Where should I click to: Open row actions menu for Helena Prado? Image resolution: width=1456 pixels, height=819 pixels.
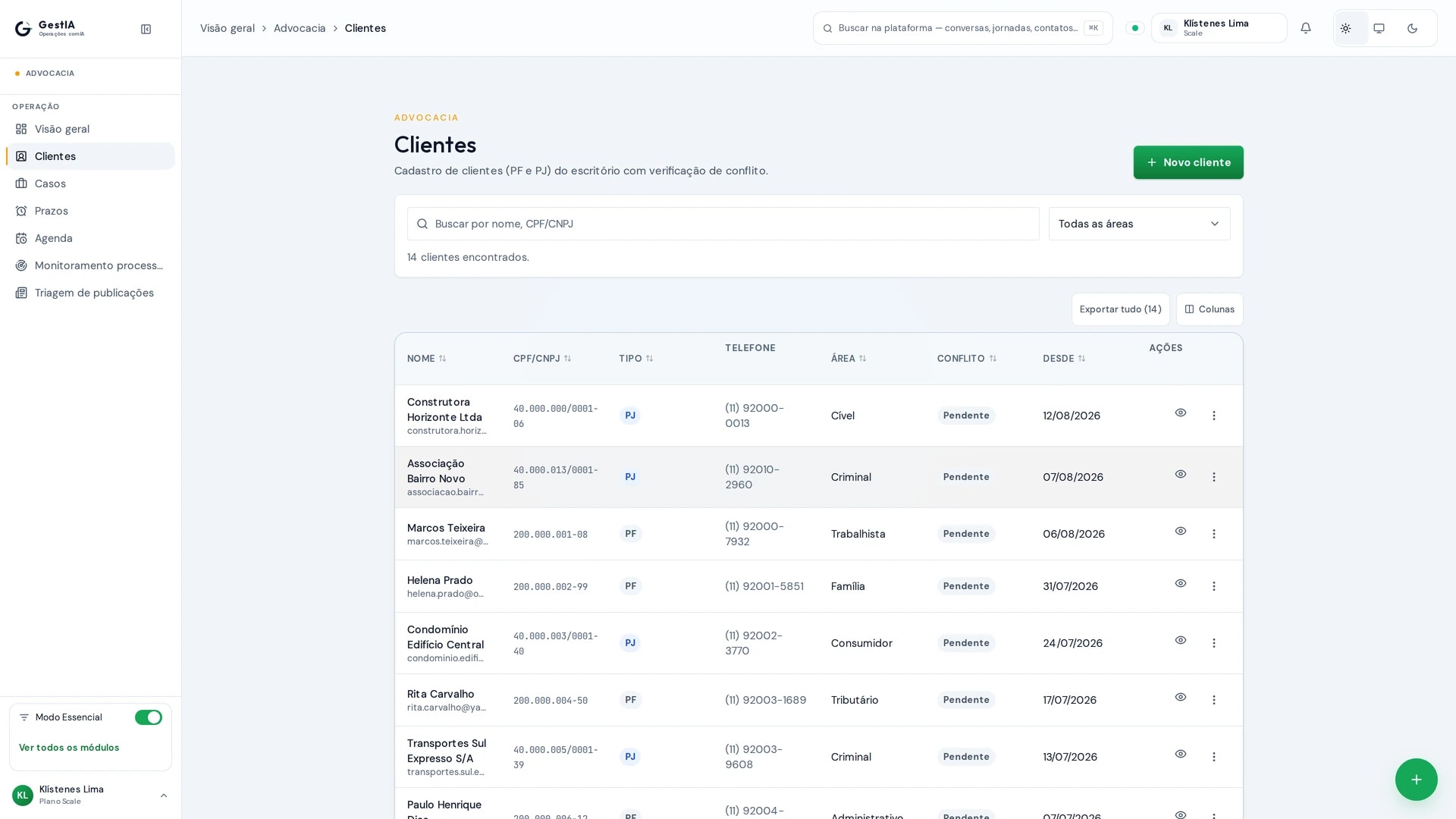tap(1213, 586)
